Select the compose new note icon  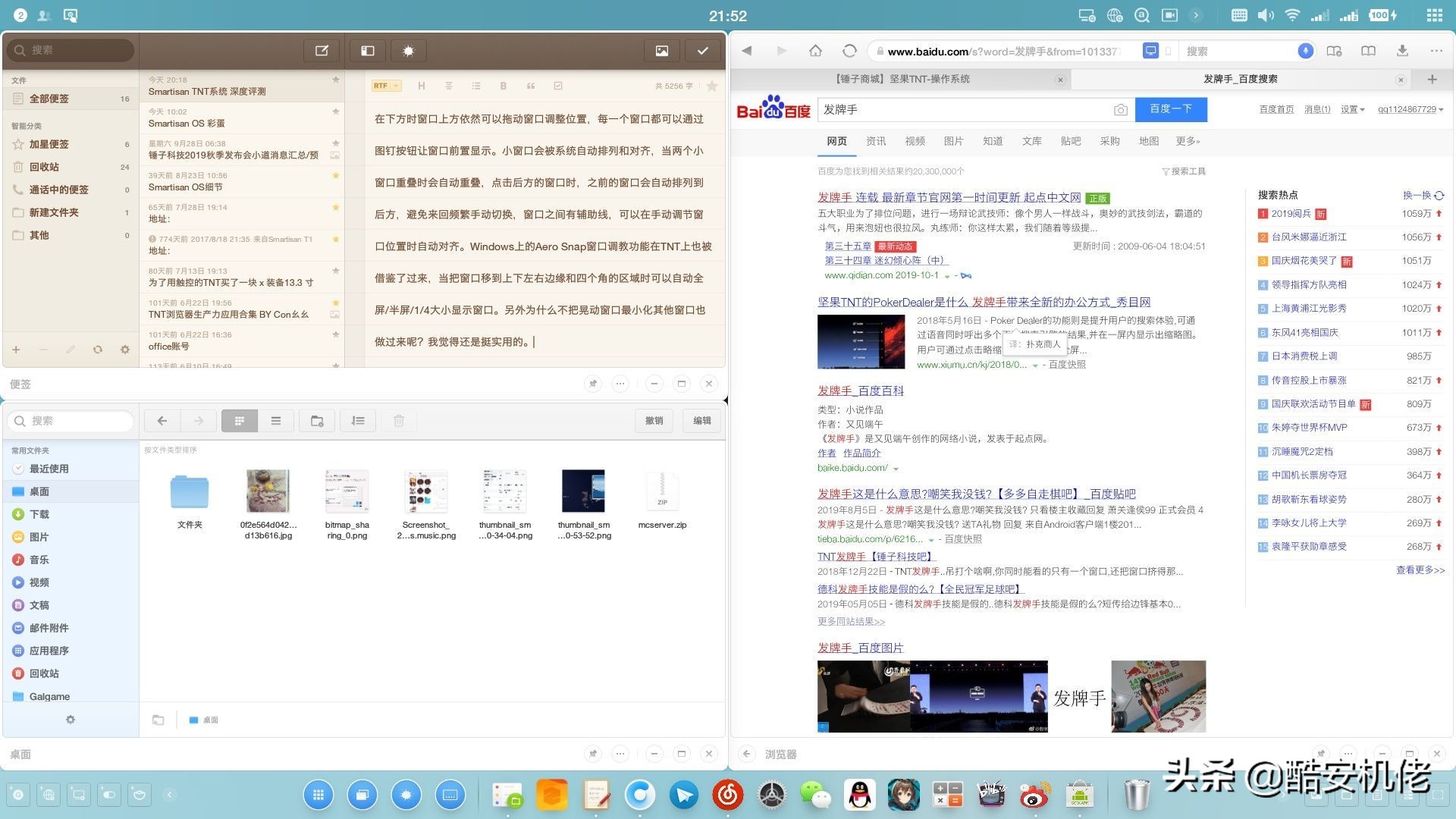click(322, 50)
